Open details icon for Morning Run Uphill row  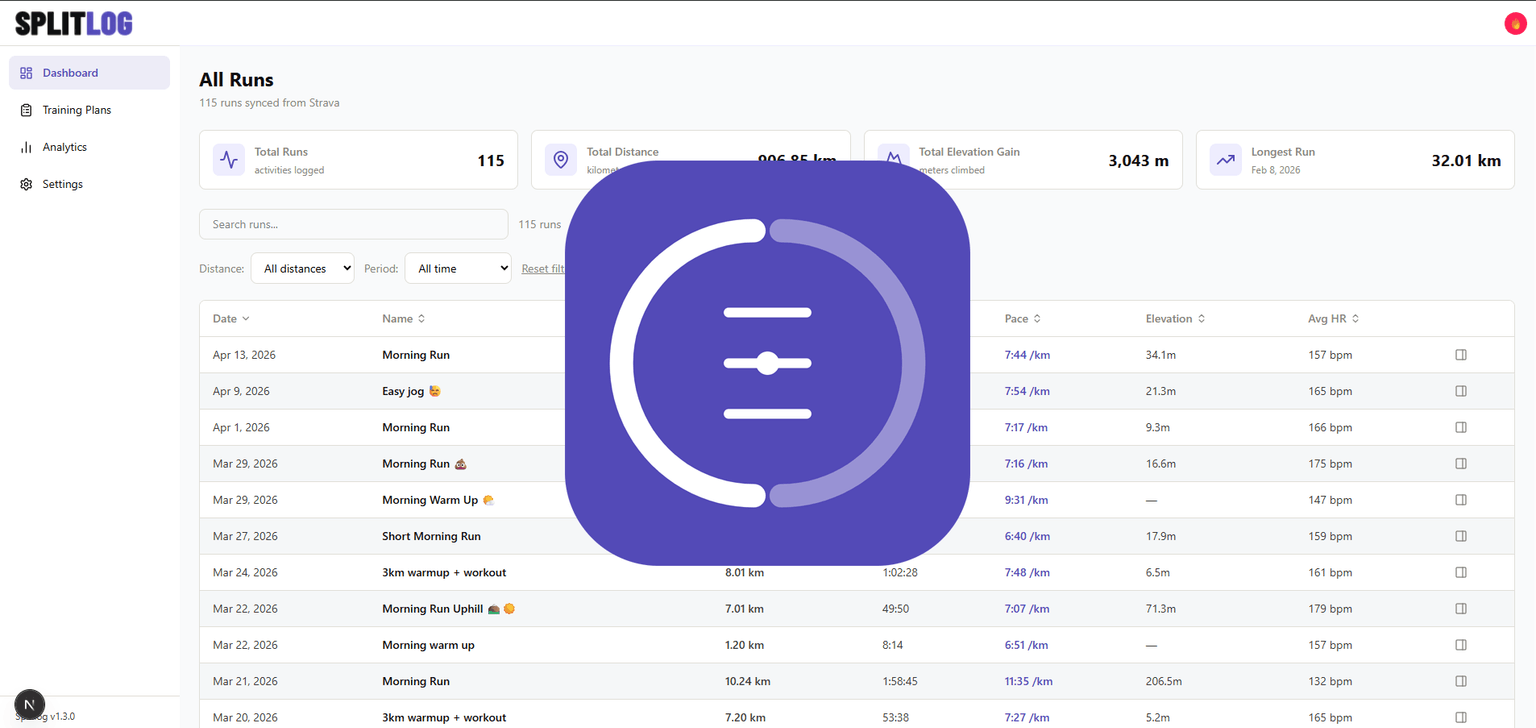[1460, 608]
